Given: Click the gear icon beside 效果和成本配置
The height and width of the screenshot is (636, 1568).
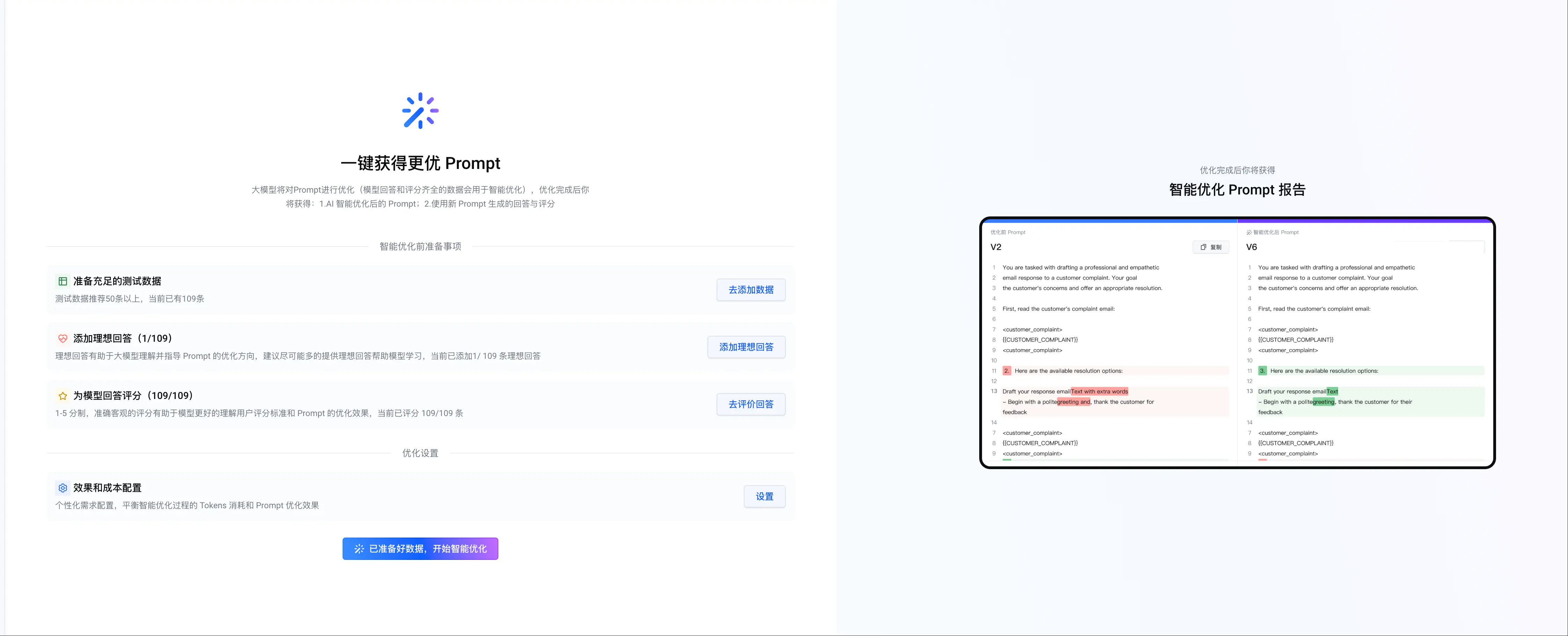Looking at the screenshot, I should 63,488.
